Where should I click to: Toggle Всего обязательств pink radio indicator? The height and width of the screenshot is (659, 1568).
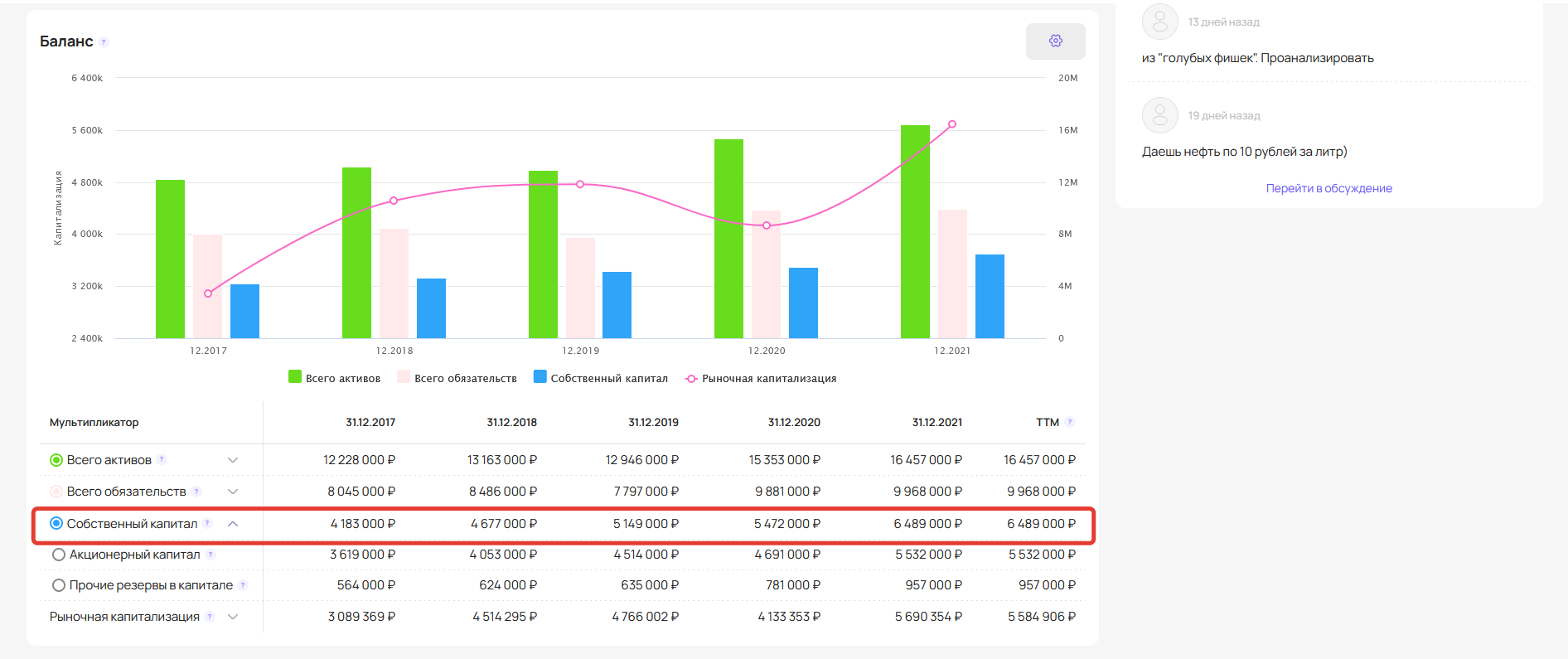tap(56, 492)
